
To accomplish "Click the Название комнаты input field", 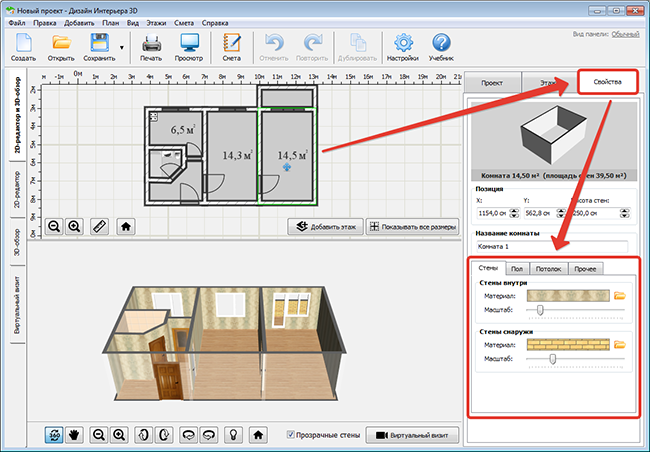I will [552, 246].
